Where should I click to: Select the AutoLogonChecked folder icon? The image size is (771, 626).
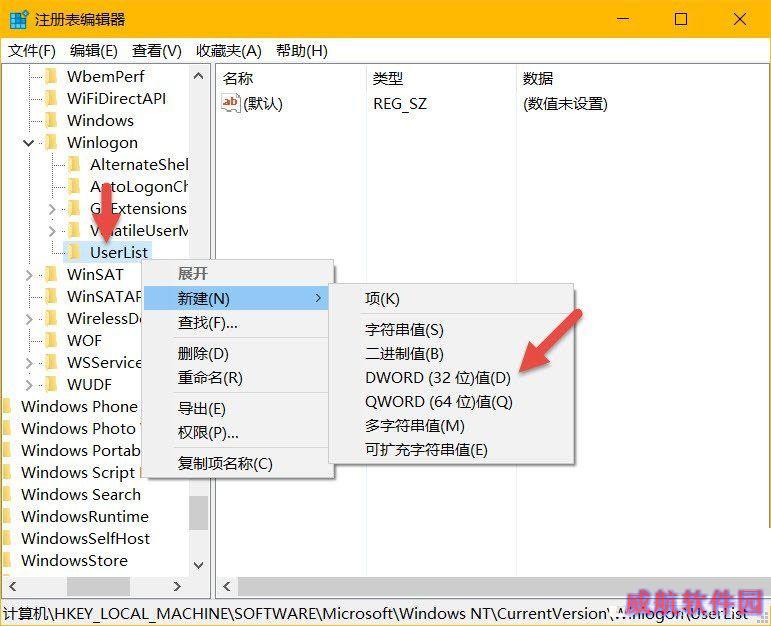click(74, 186)
